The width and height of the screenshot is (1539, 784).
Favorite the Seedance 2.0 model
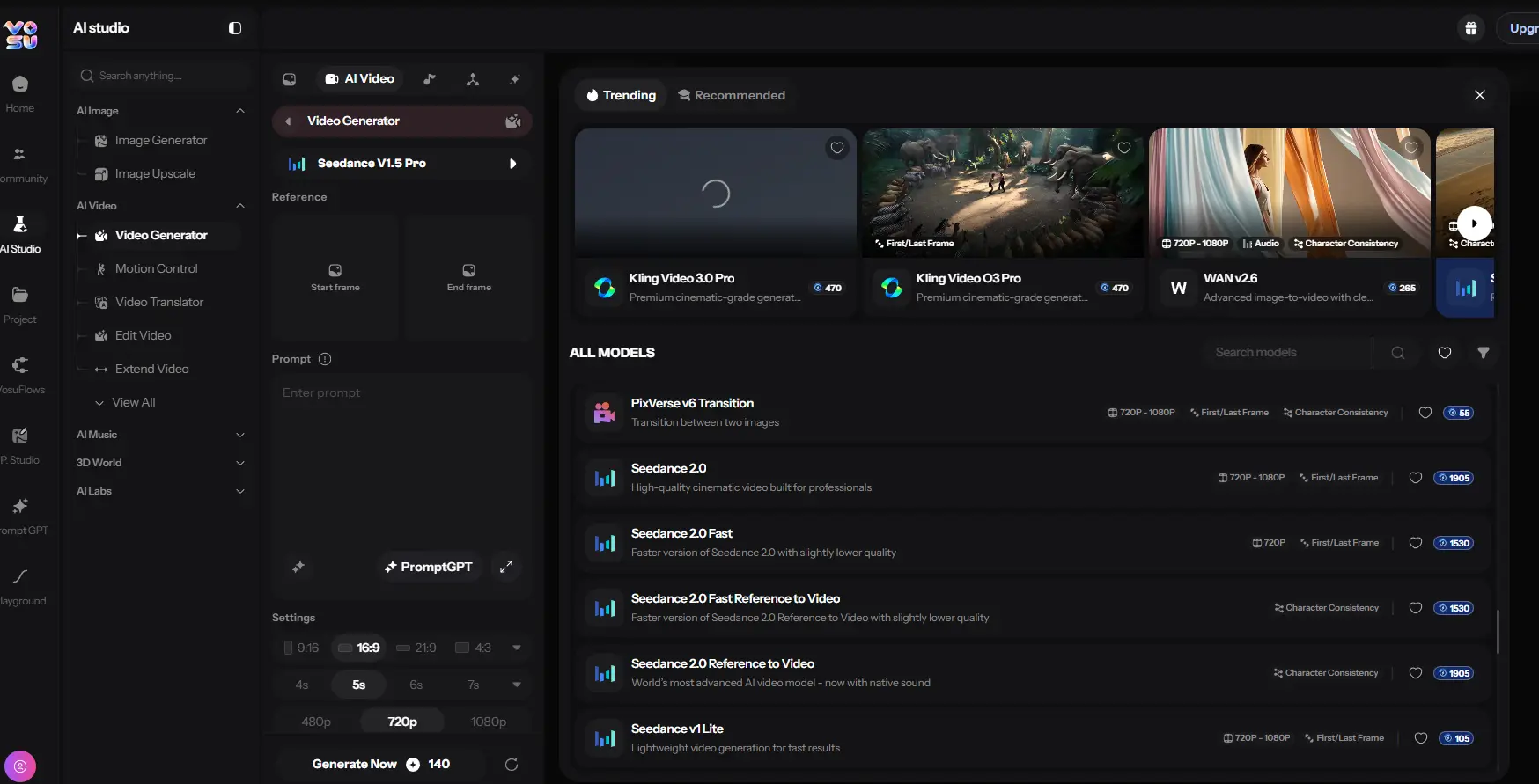(x=1416, y=478)
